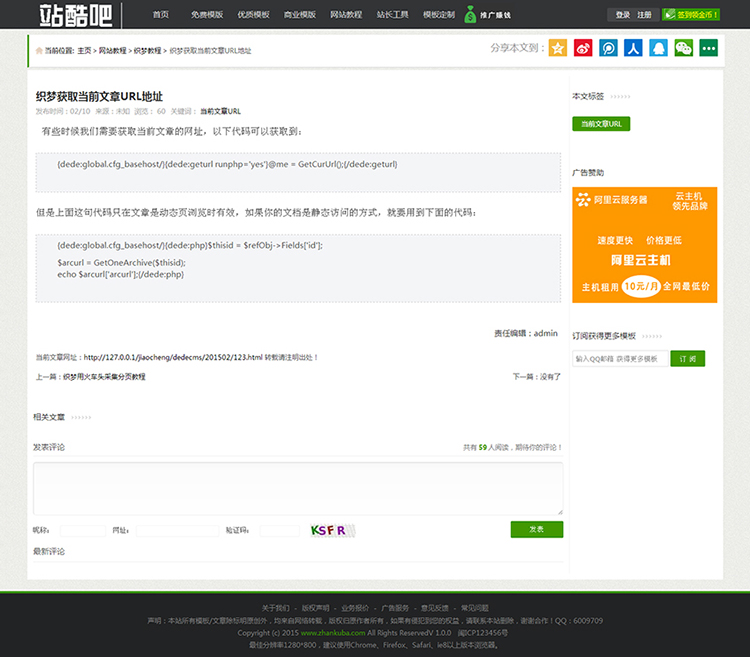Open previous article 织梦用火车头采集分页教程

(104, 377)
